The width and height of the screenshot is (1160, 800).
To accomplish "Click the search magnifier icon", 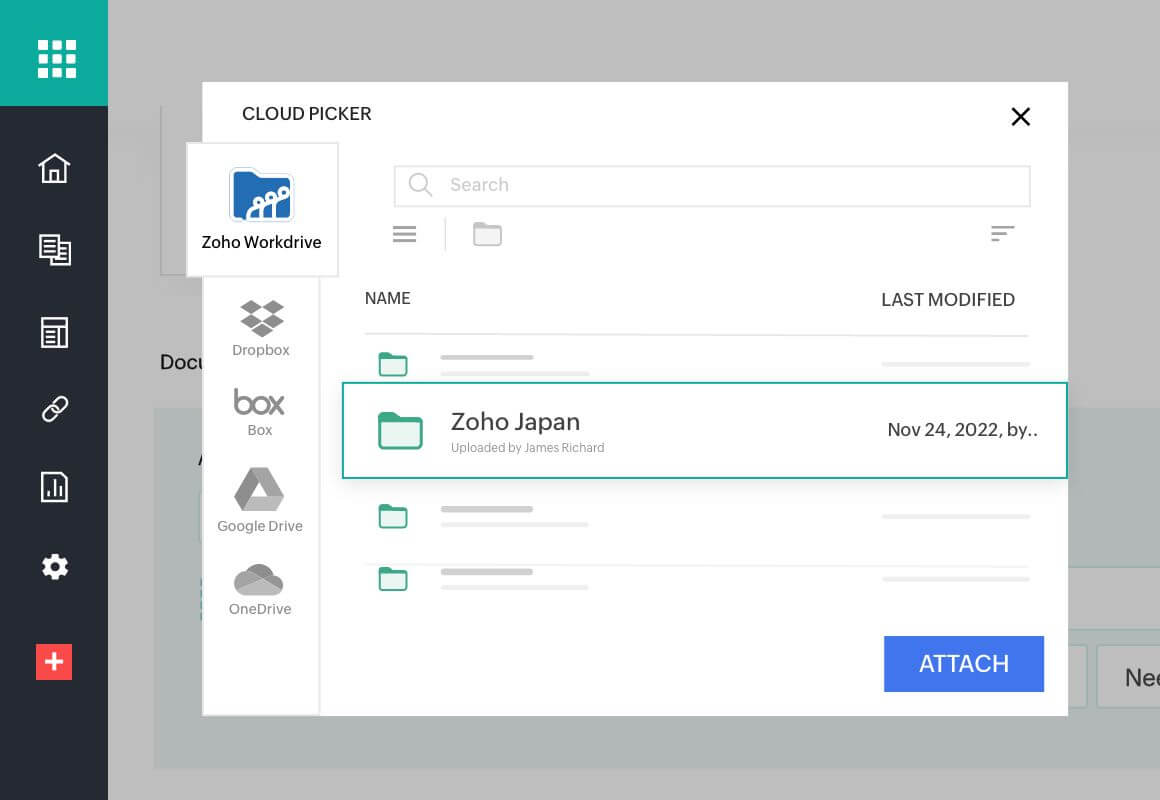I will 420,185.
